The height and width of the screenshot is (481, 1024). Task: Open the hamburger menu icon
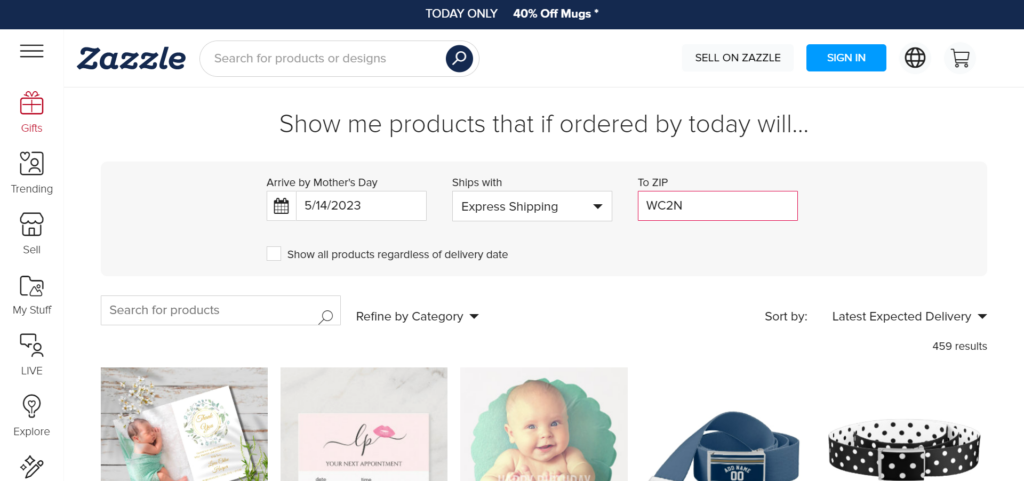click(31, 51)
